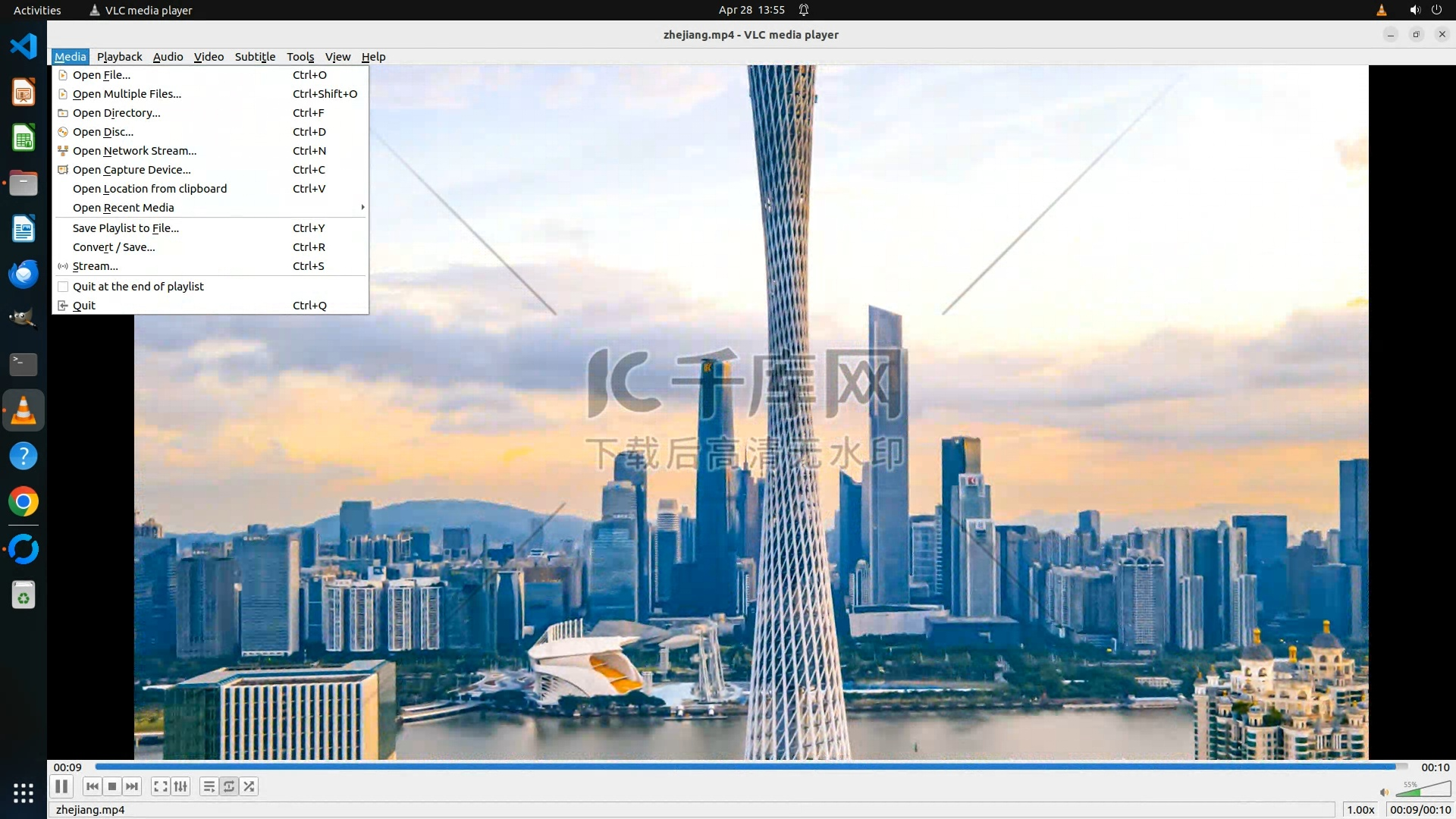This screenshot has width=1456, height=819.
Task: Stop playback with the stop button
Action: (112, 786)
